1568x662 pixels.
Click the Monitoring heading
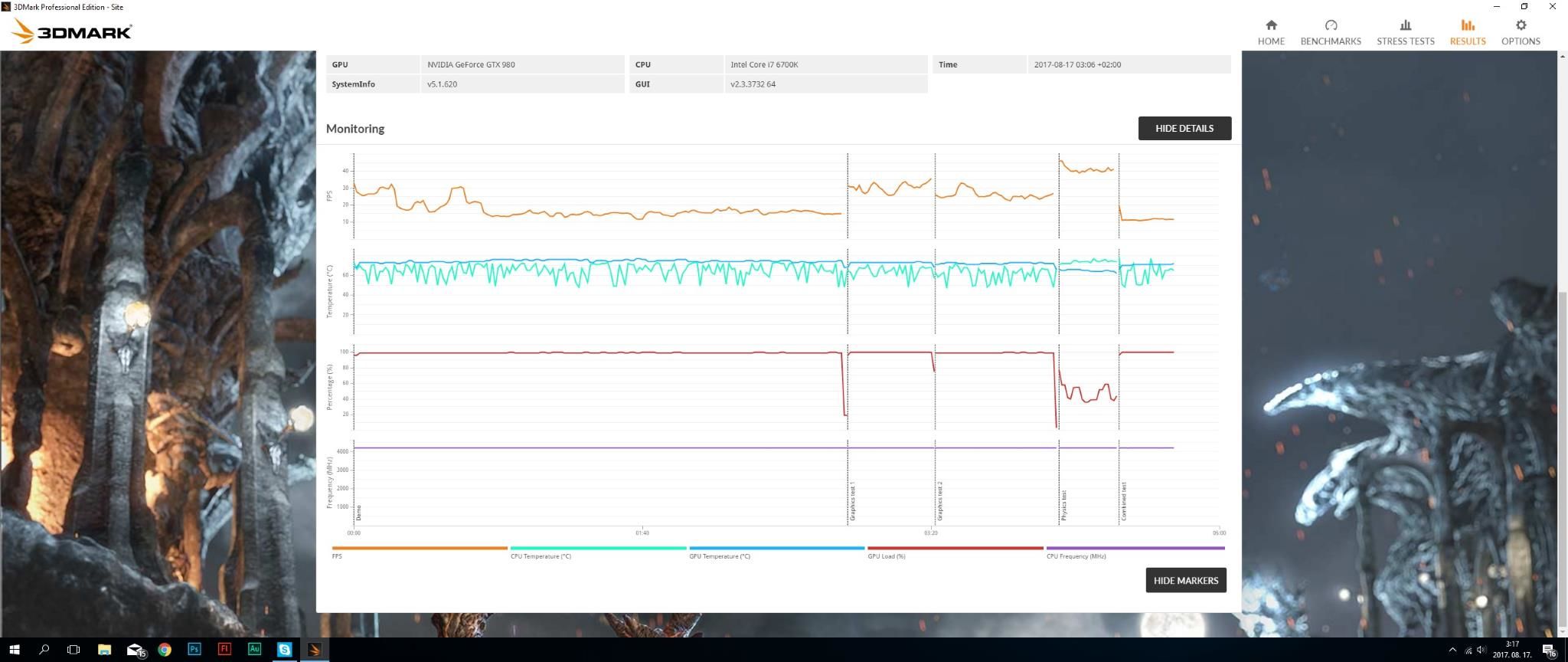(x=355, y=129)
